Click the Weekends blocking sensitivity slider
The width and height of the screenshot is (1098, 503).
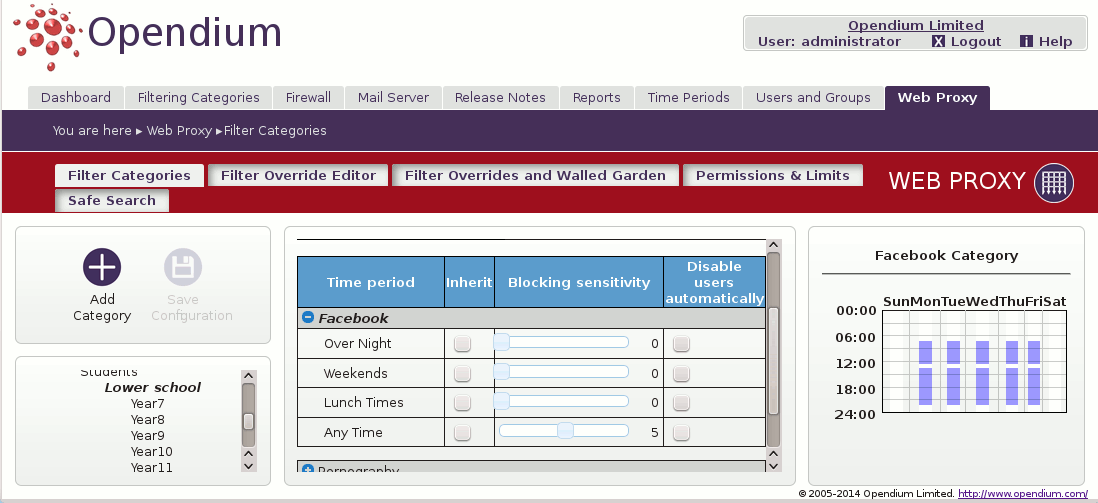coord(564,371)
